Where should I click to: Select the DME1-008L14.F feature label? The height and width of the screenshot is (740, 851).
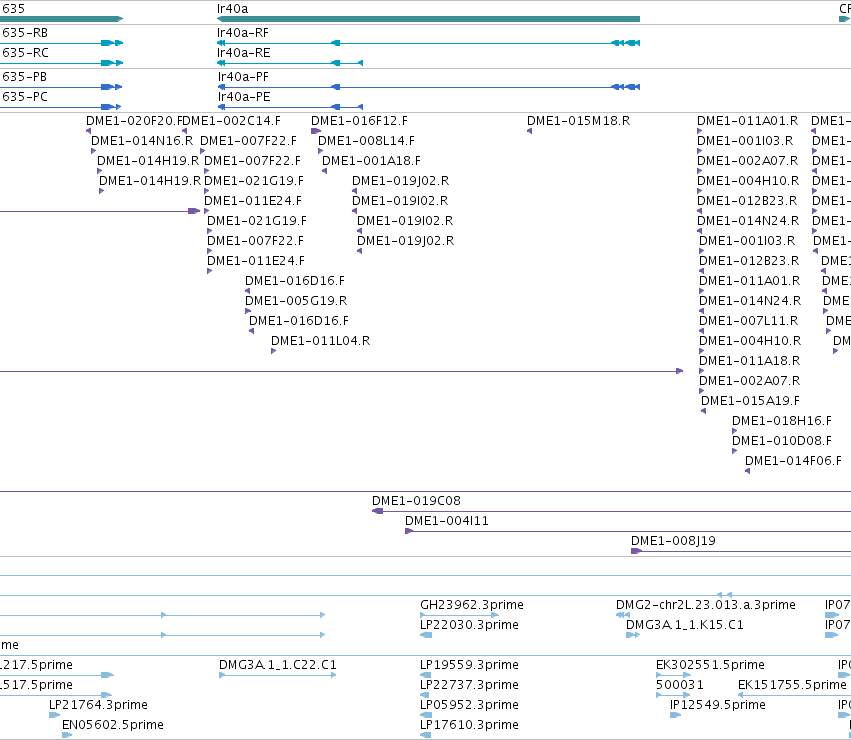coord(366,141)
